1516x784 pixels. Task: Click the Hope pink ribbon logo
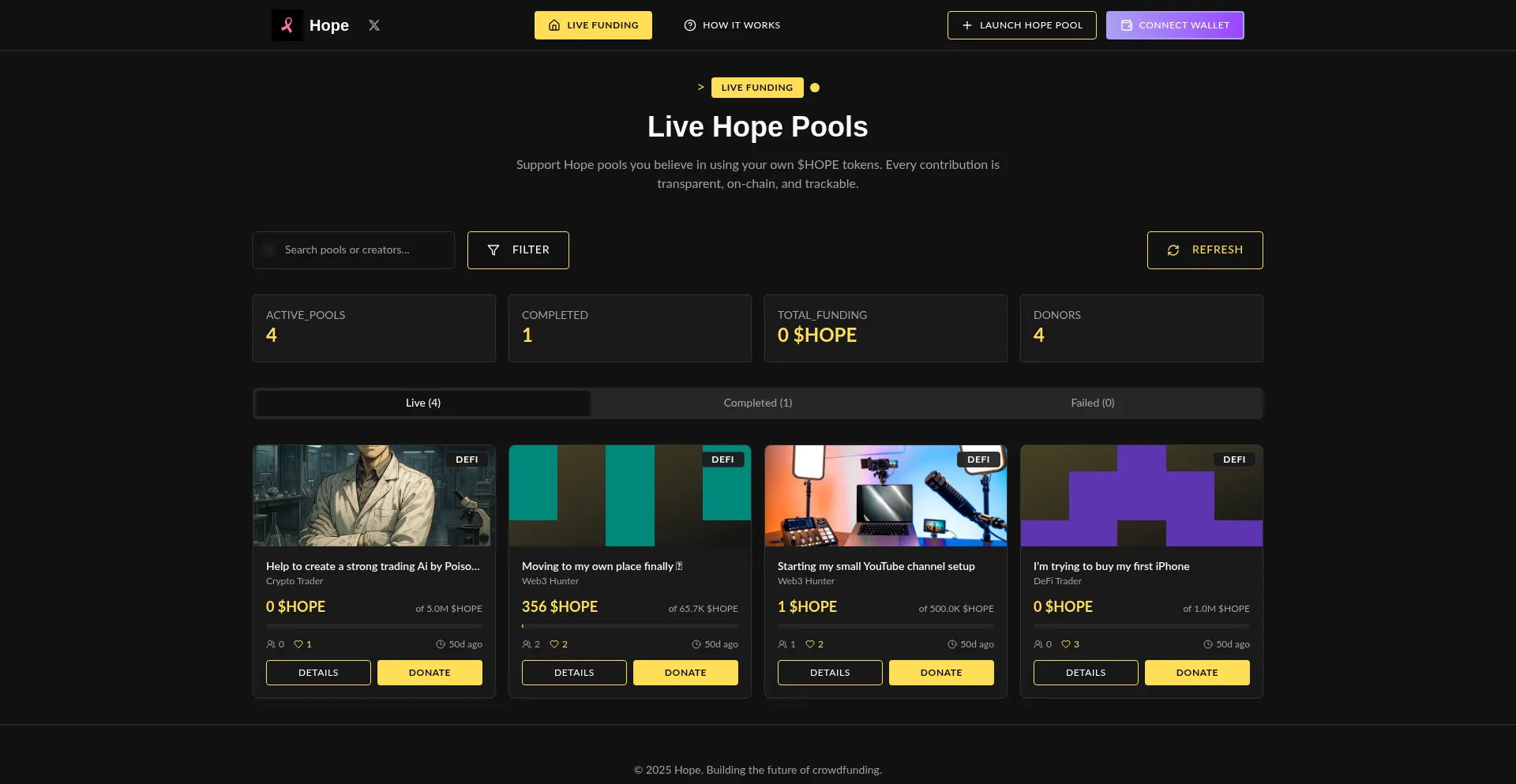tap(287, 25)
